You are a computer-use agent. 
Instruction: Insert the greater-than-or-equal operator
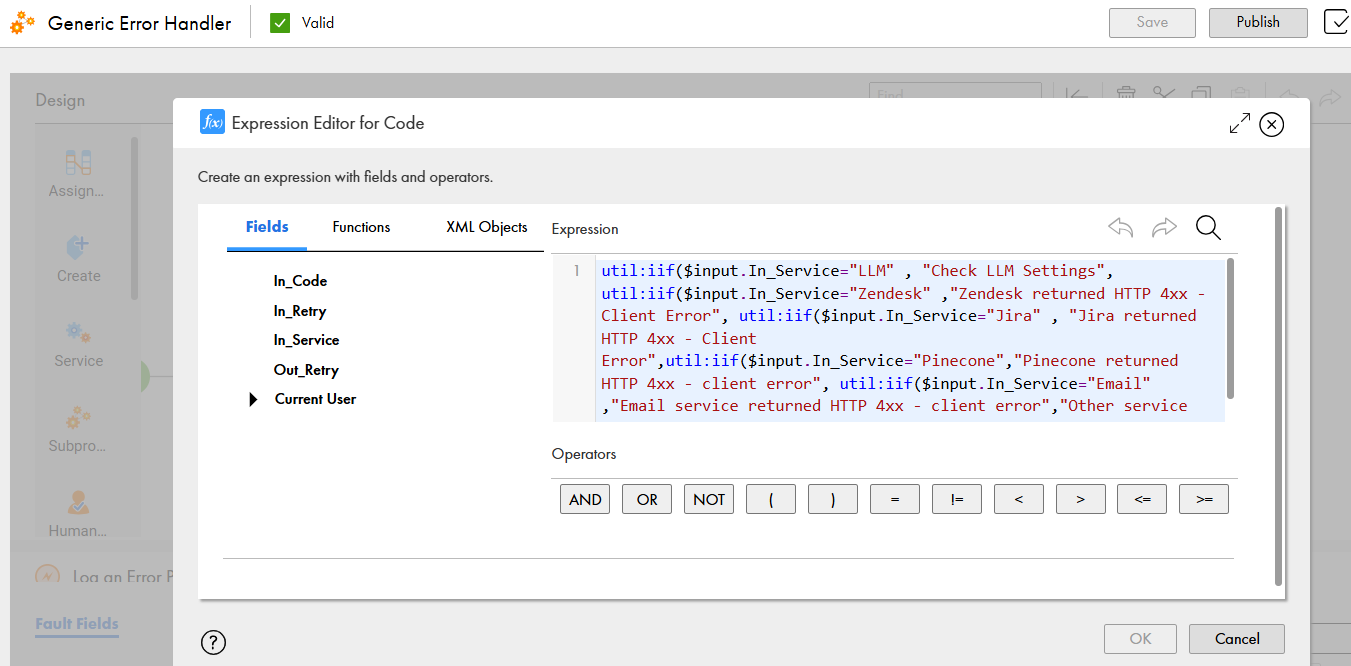tap(1204, 499)
